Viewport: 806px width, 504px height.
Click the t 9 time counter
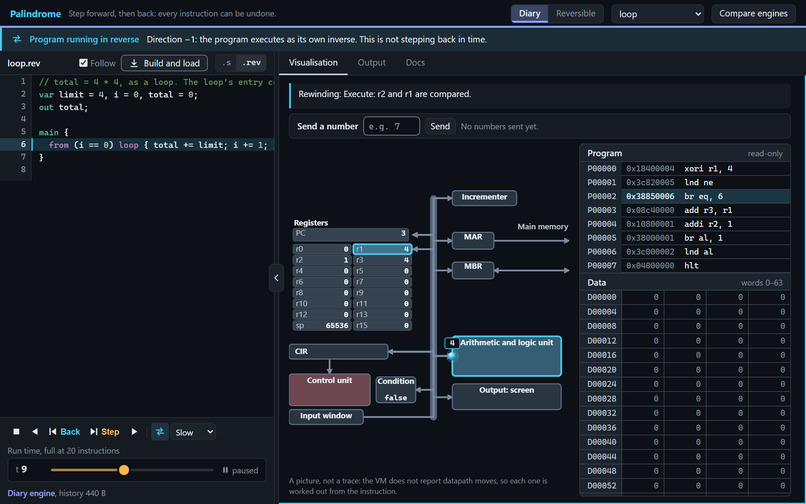[22, 470]
